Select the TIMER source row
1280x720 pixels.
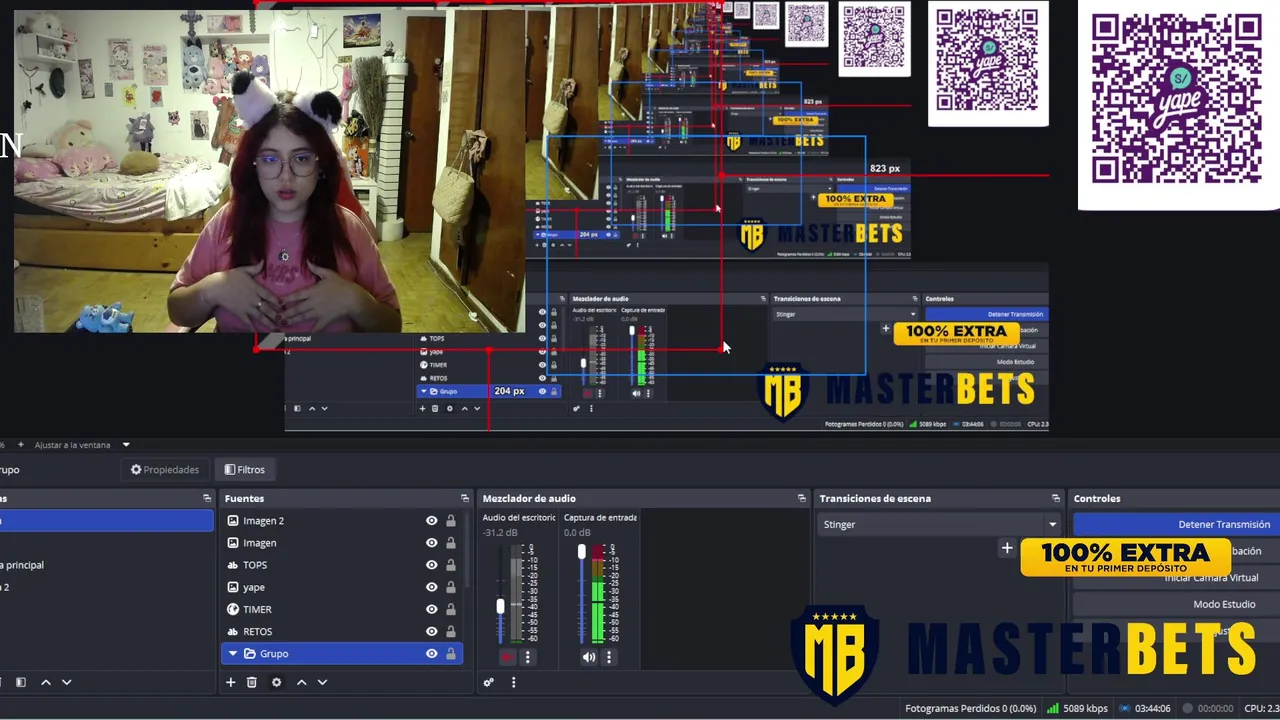[342, 609]
